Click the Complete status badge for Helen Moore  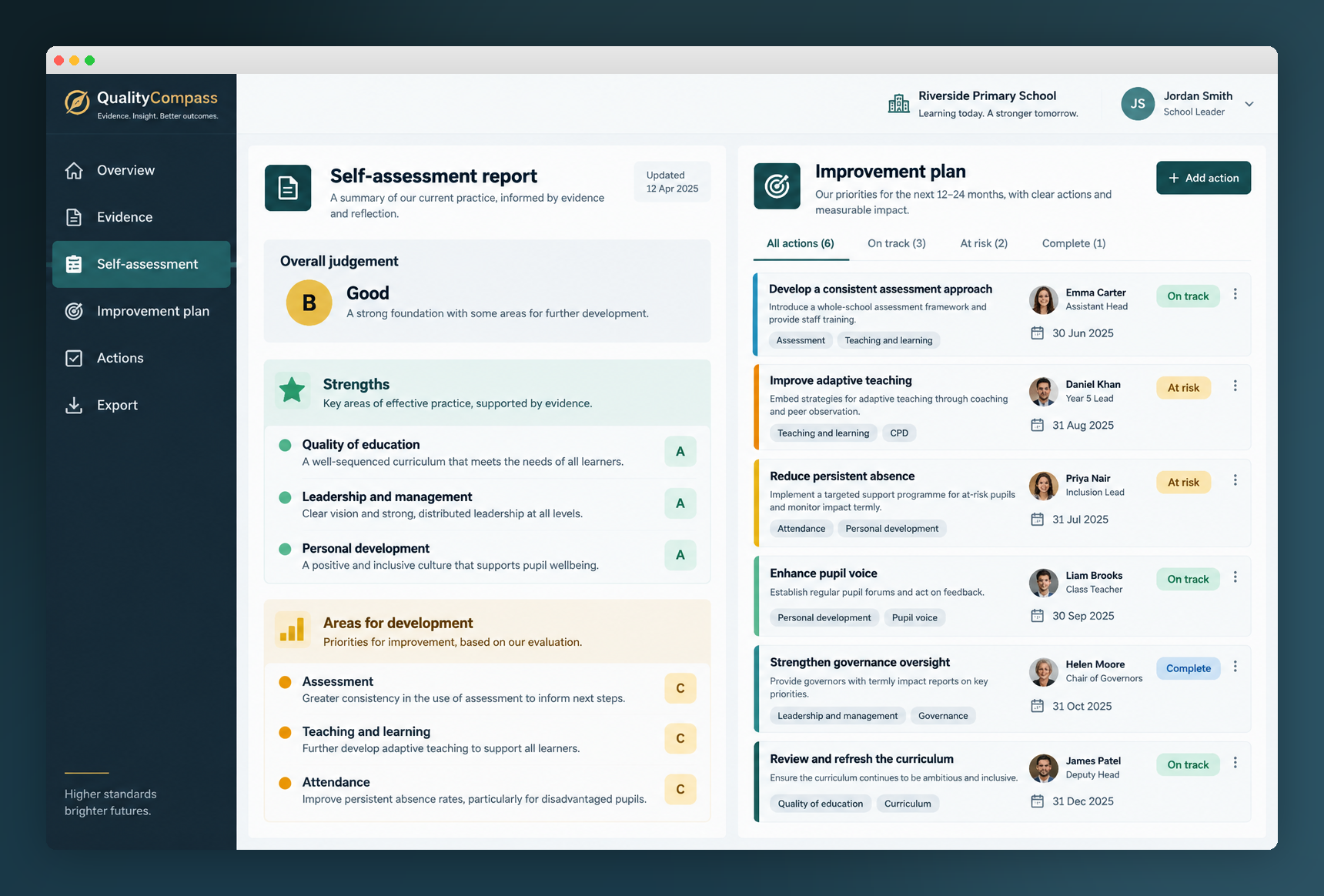[x=1188, y=668]
